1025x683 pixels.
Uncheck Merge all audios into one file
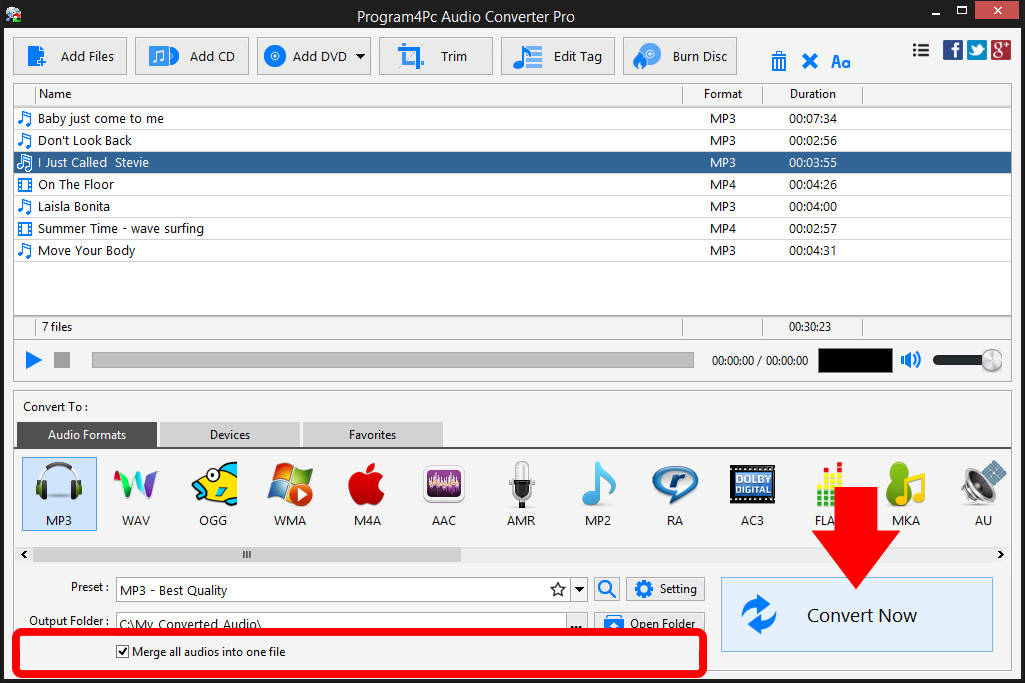[122, 651]
